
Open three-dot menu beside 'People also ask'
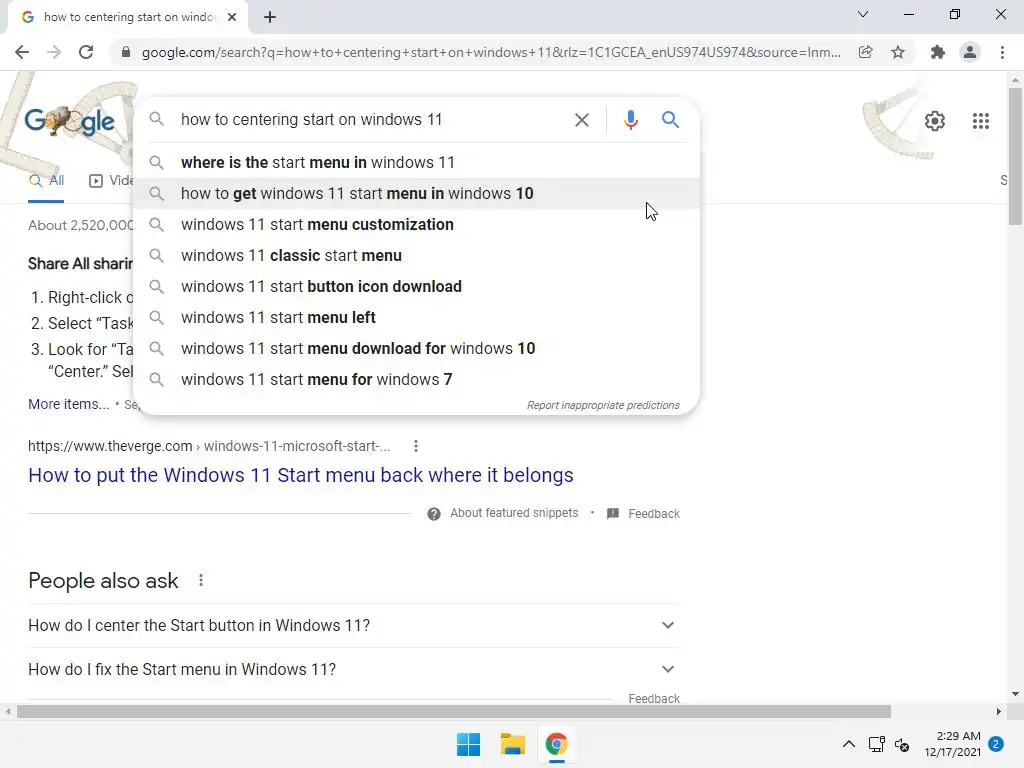tap(201, 580)
